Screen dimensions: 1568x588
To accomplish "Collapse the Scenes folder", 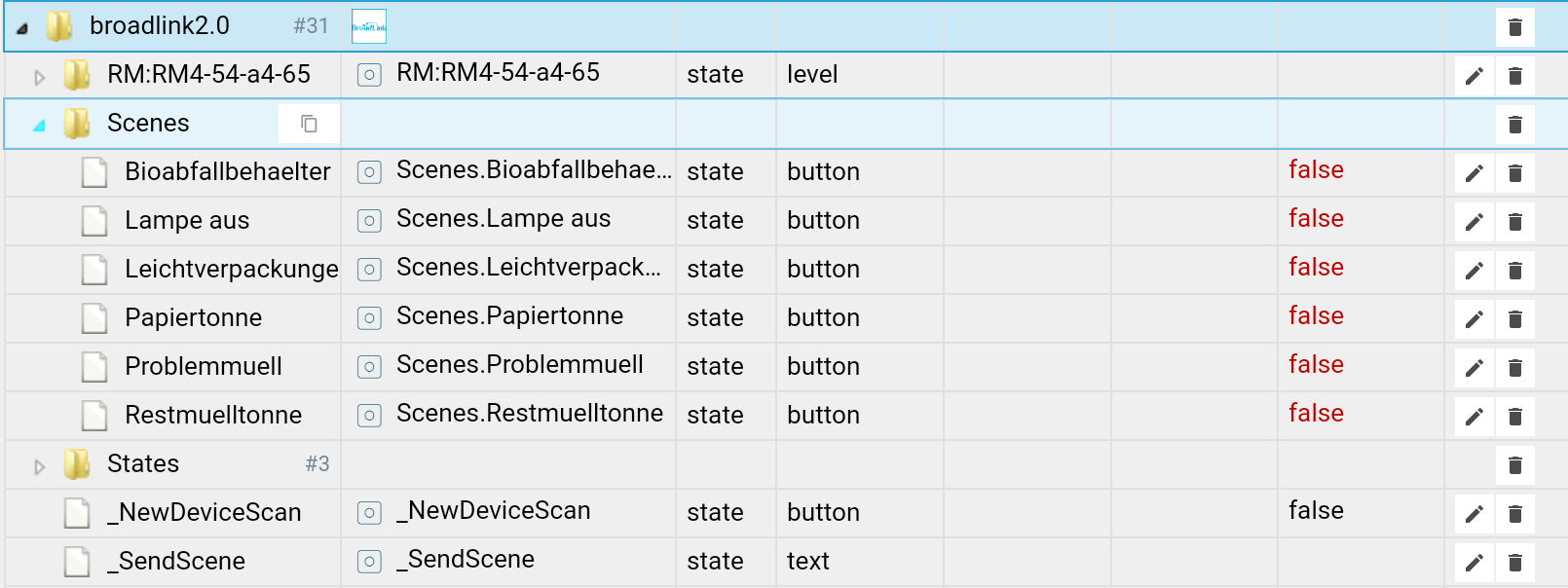I will click(x=40, y=126).
